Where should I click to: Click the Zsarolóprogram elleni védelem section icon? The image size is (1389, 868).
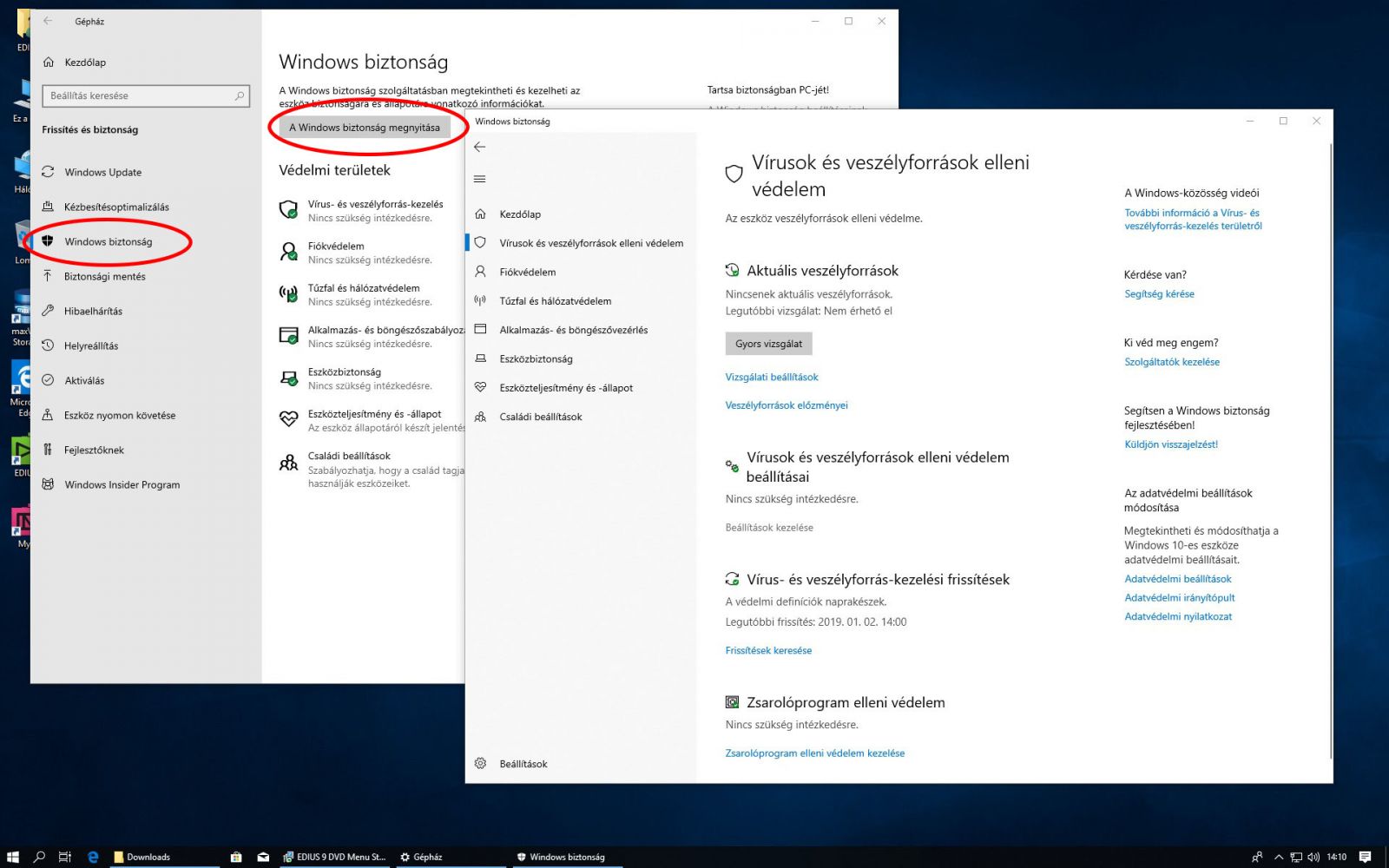(x=733, y=702)
